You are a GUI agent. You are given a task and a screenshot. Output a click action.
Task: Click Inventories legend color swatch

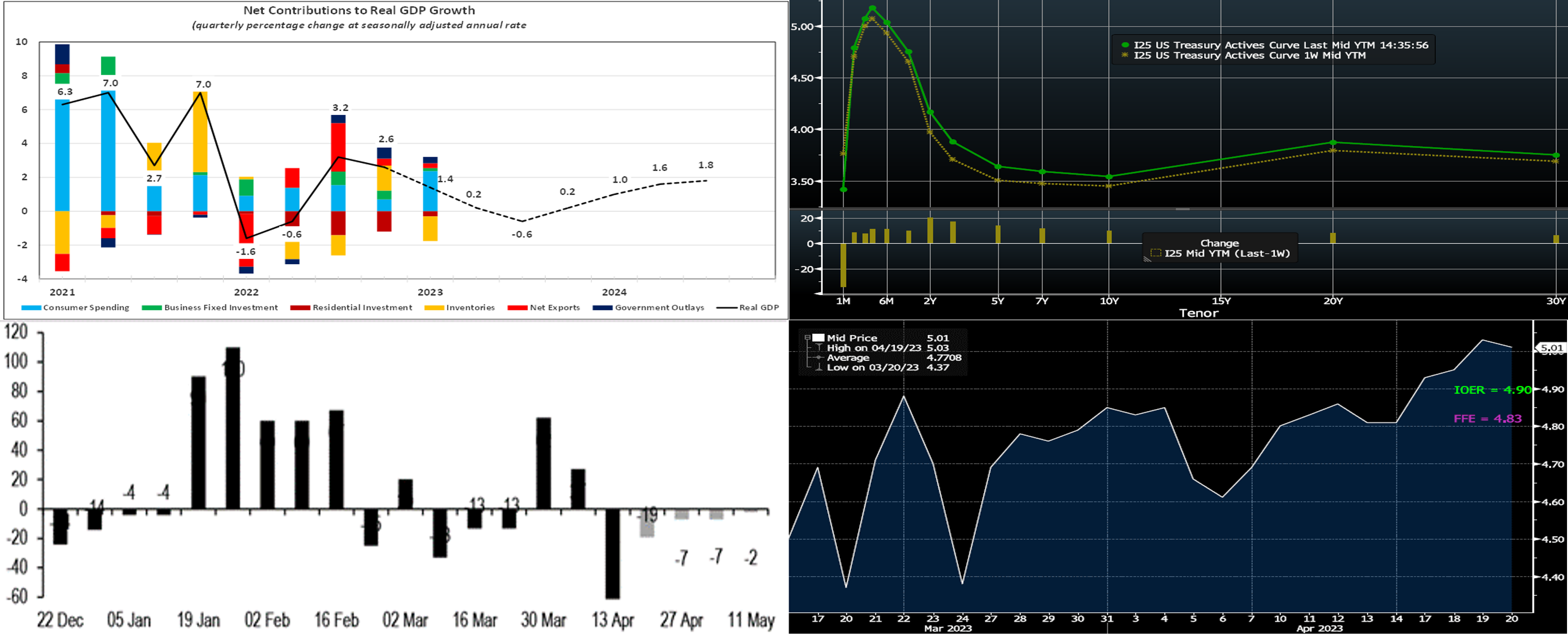coord(434,307)
